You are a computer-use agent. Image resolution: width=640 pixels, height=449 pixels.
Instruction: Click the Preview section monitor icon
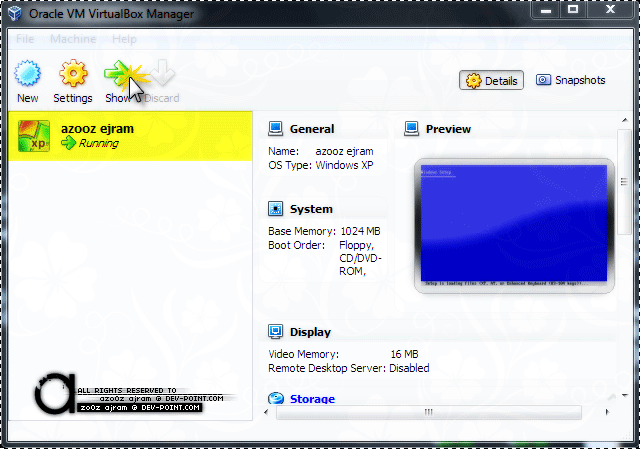point(411,129)
